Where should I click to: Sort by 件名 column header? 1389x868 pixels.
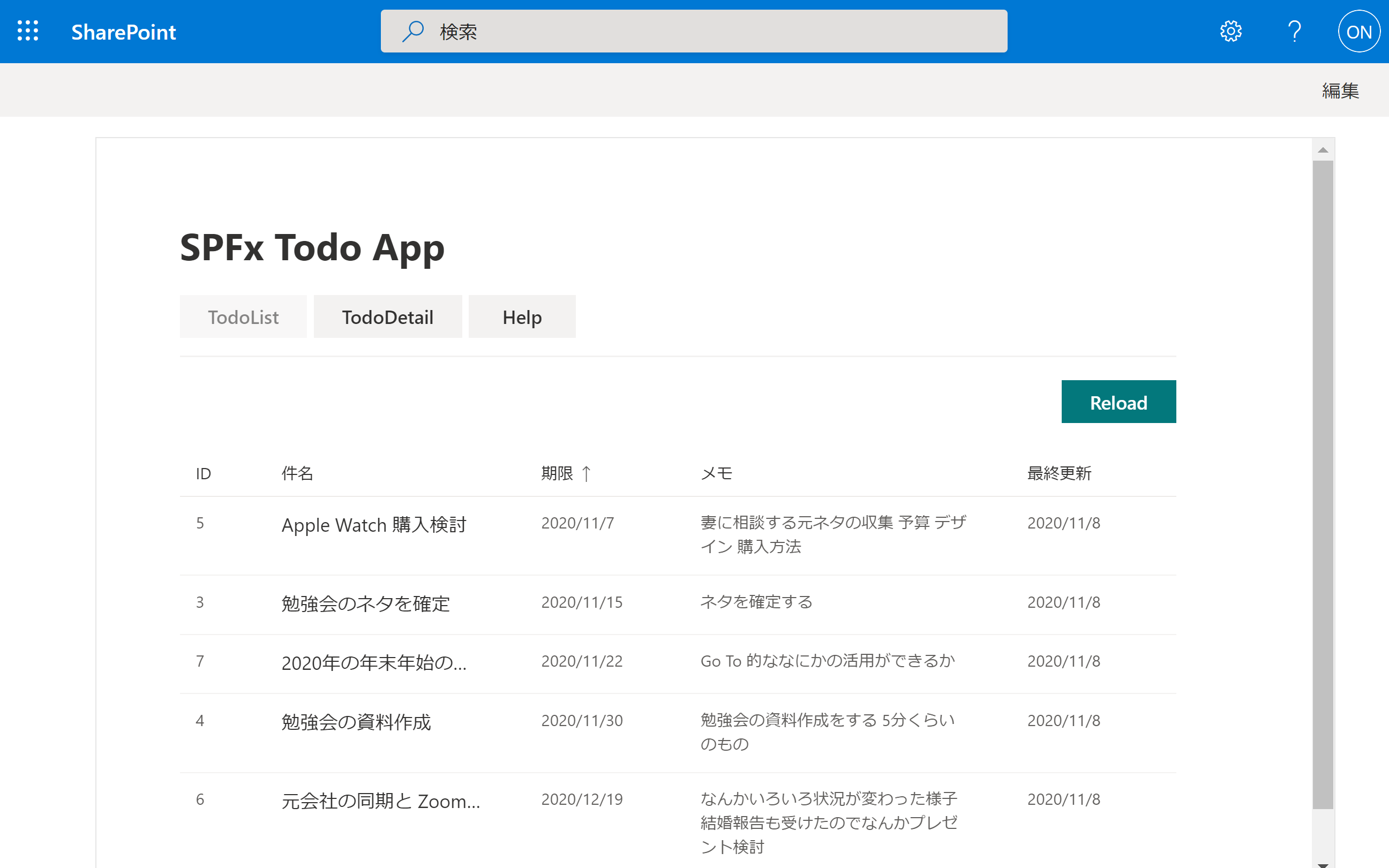click(x=296, y=473)
